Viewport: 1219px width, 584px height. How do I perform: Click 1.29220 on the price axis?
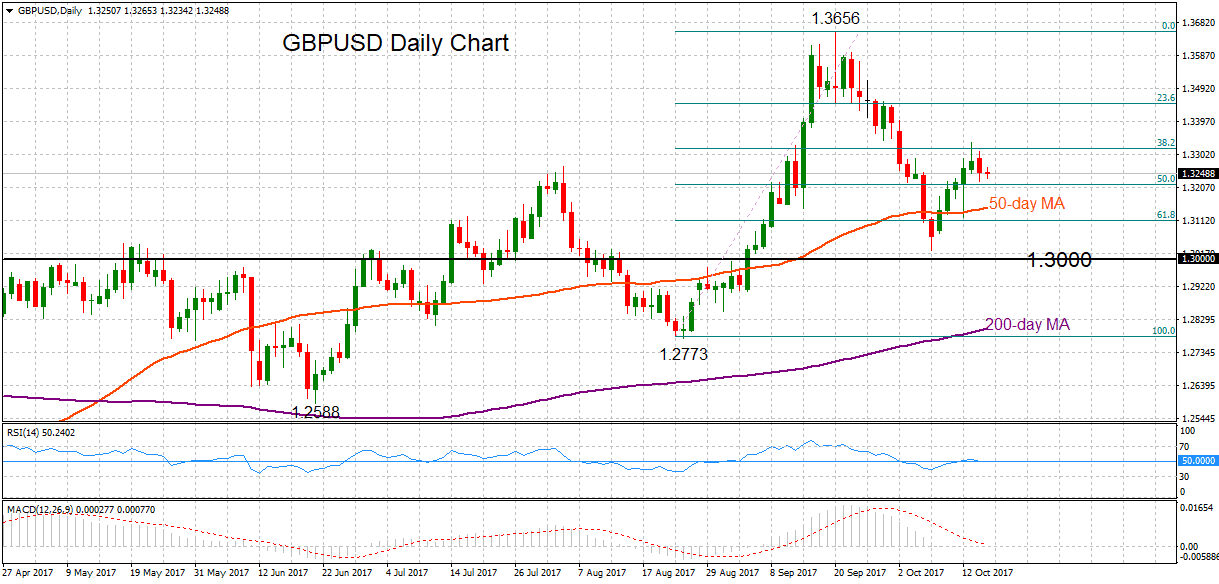[1199, 287]
